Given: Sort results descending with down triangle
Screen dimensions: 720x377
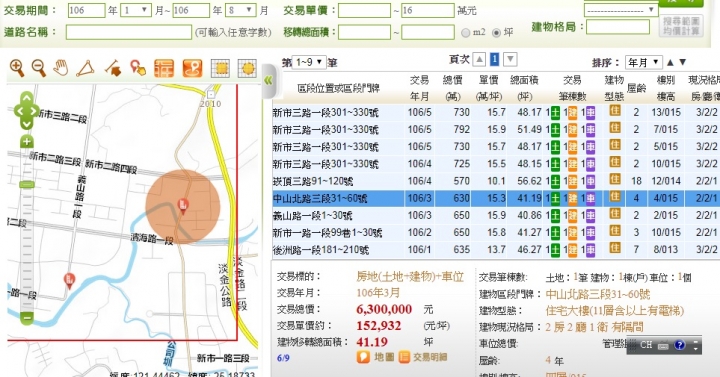Looking at the screenshot, I should (683, 62).
